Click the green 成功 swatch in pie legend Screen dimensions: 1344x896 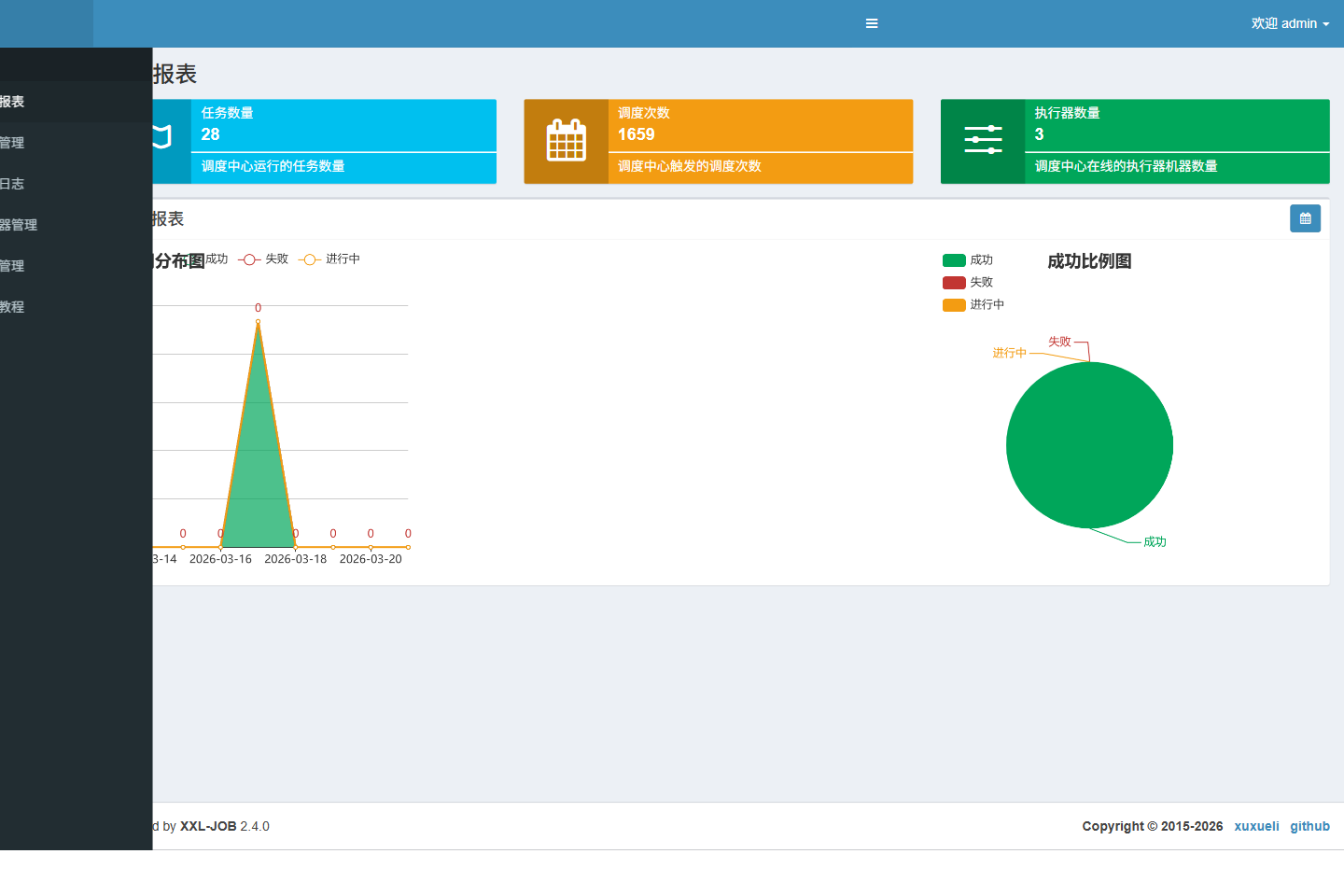pos(954,260)
